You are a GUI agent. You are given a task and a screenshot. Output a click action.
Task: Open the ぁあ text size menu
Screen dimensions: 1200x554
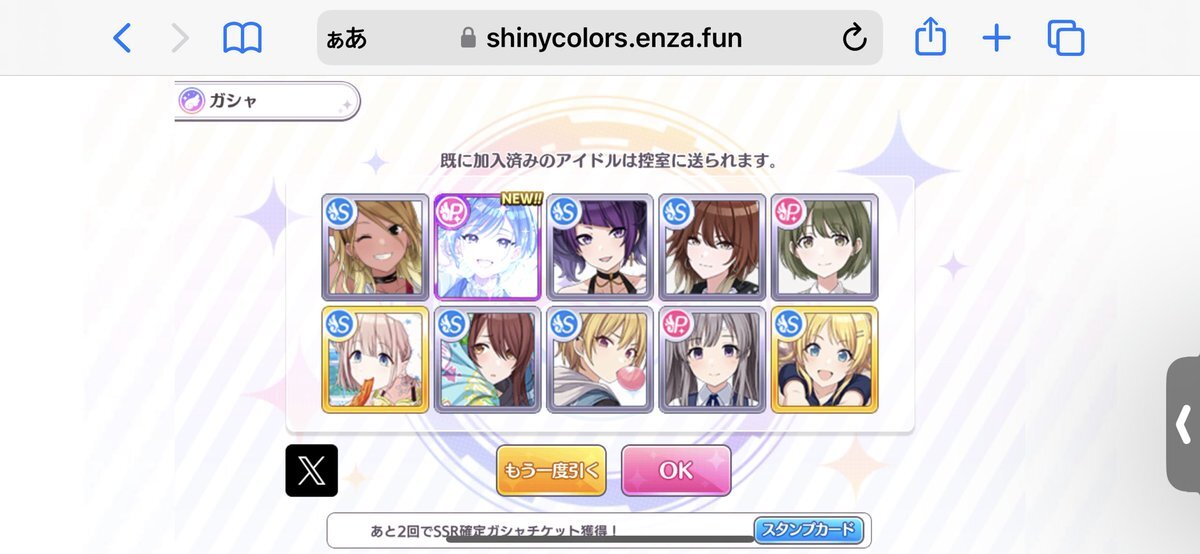[347, 39]
